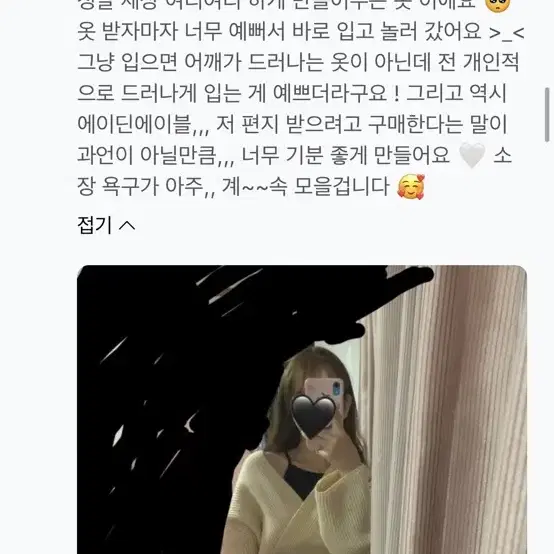Click the word 에이딘에이블 in the review

pos(134,125)
